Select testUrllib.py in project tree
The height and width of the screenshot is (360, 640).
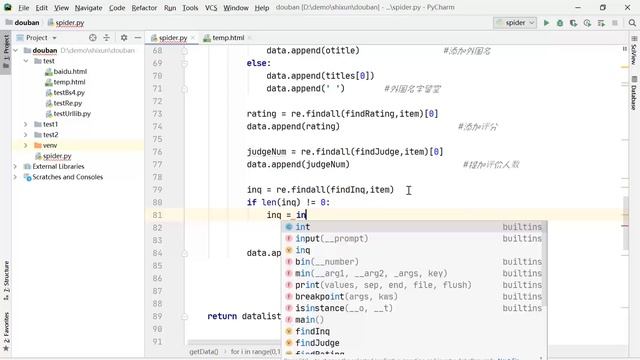pyautogui.click(x=72, y=114)
